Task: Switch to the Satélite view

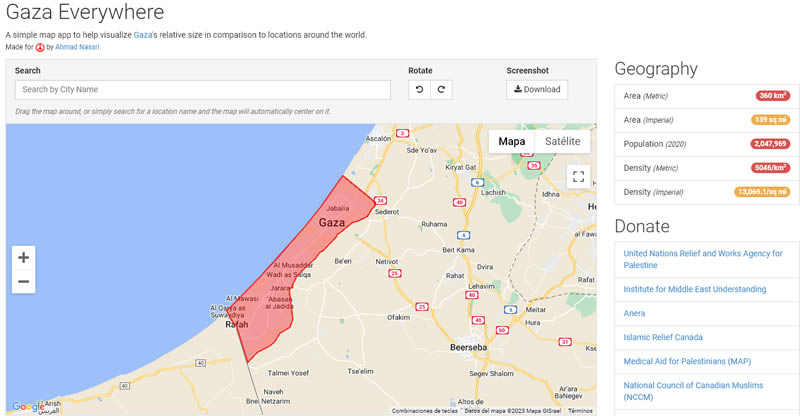Action: pos(562,141)
